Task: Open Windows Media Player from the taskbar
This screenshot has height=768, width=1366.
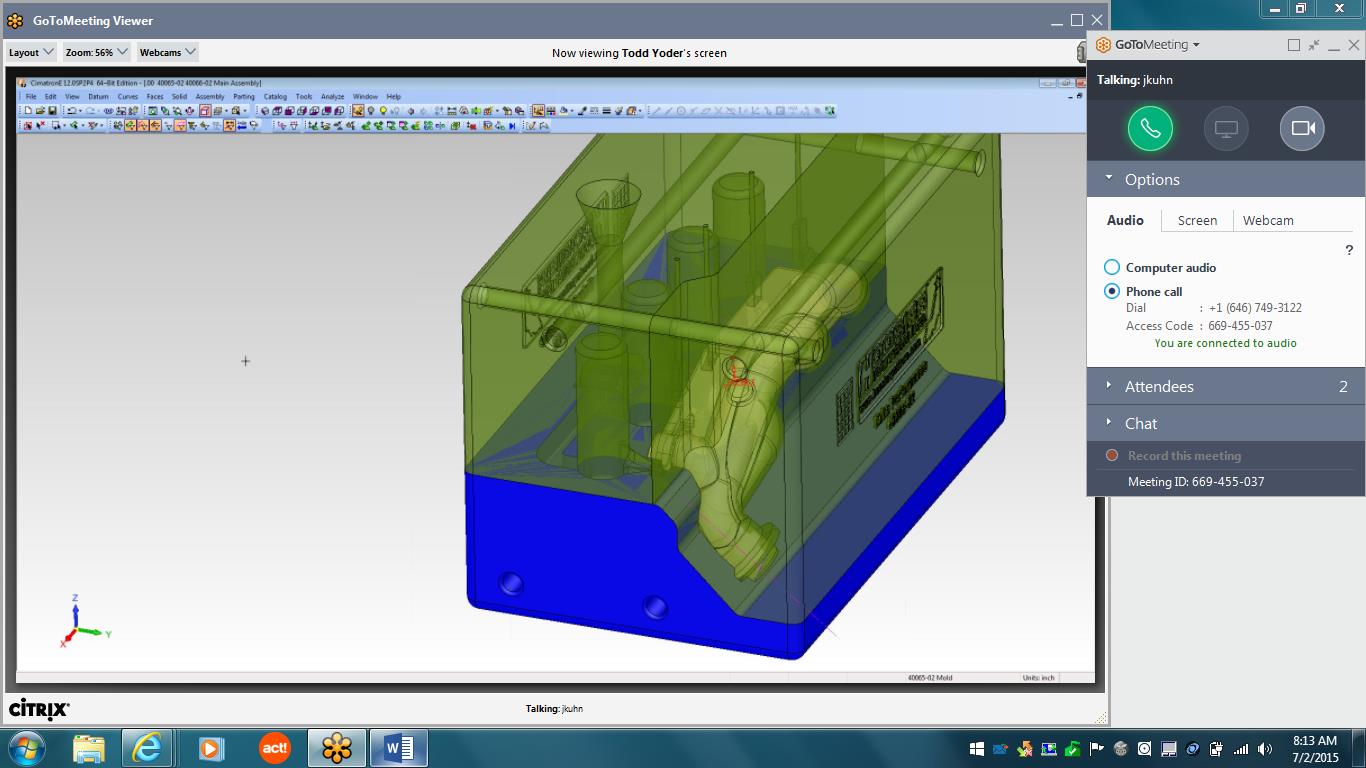Action: tap(210, 748)
